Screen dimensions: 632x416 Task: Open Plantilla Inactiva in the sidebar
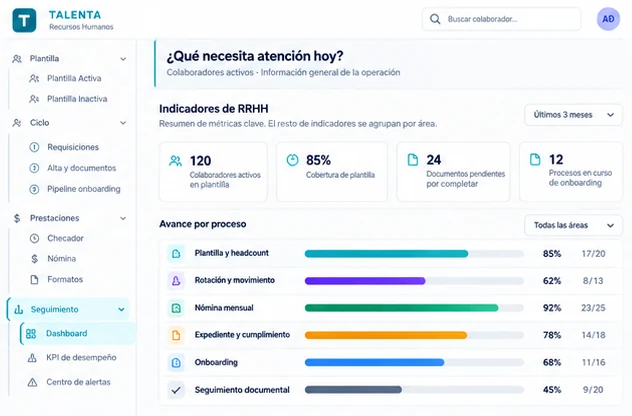tap(77, 99)
